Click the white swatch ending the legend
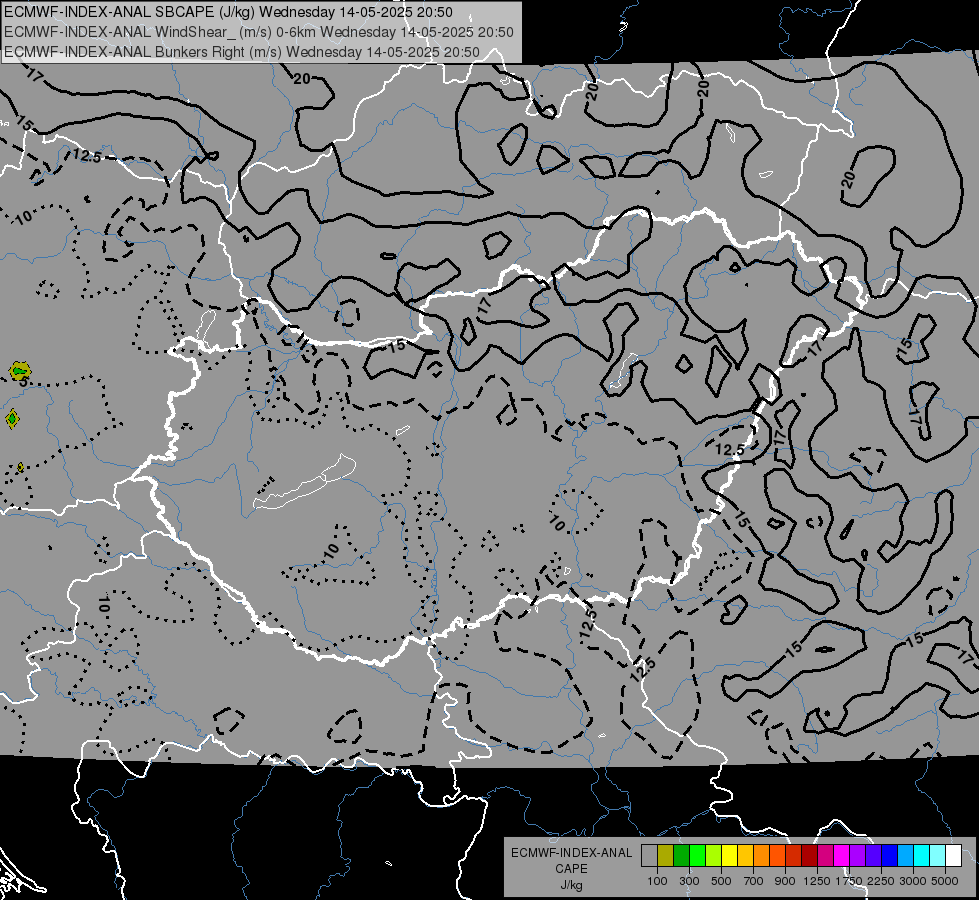The image size is (979, 900). pos(953,855)
